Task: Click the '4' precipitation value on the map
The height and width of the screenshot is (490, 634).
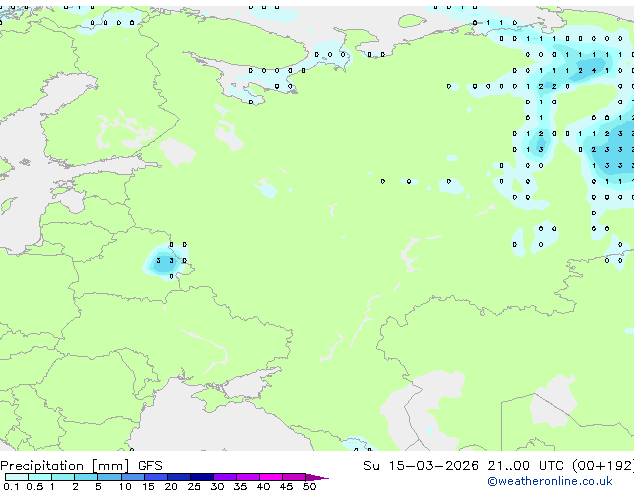Action: point(594,70)
